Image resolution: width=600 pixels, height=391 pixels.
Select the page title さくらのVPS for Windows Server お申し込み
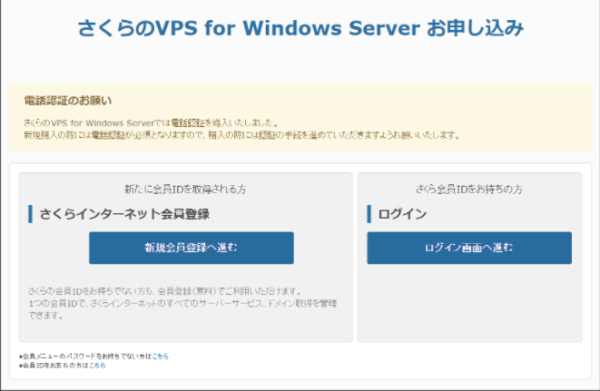(x=301, y=28)
